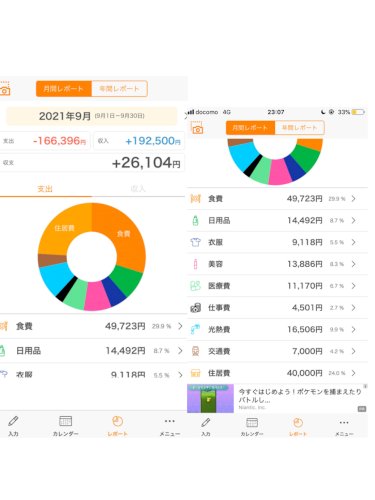Tap the camera icon on right screen
Image resolution: width=375 pixels, height=500 pixels.
coord(197,128)
